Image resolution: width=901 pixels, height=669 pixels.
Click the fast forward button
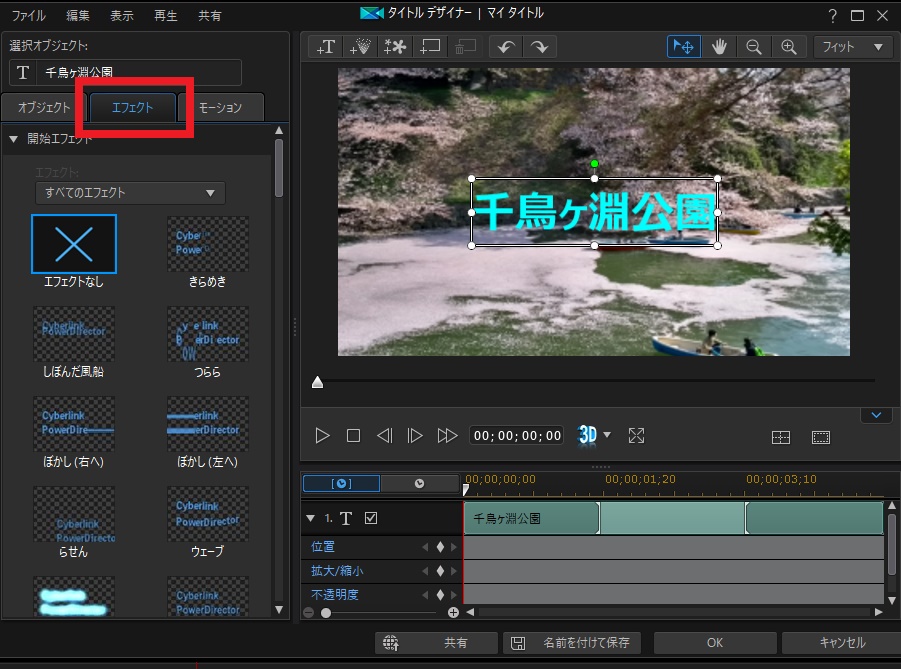(x=447, y=436)
